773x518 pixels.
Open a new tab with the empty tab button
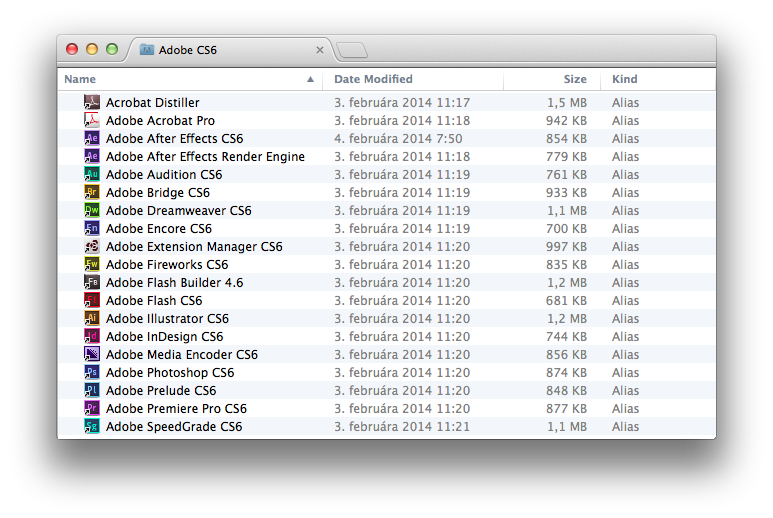(x=351, y=50)
